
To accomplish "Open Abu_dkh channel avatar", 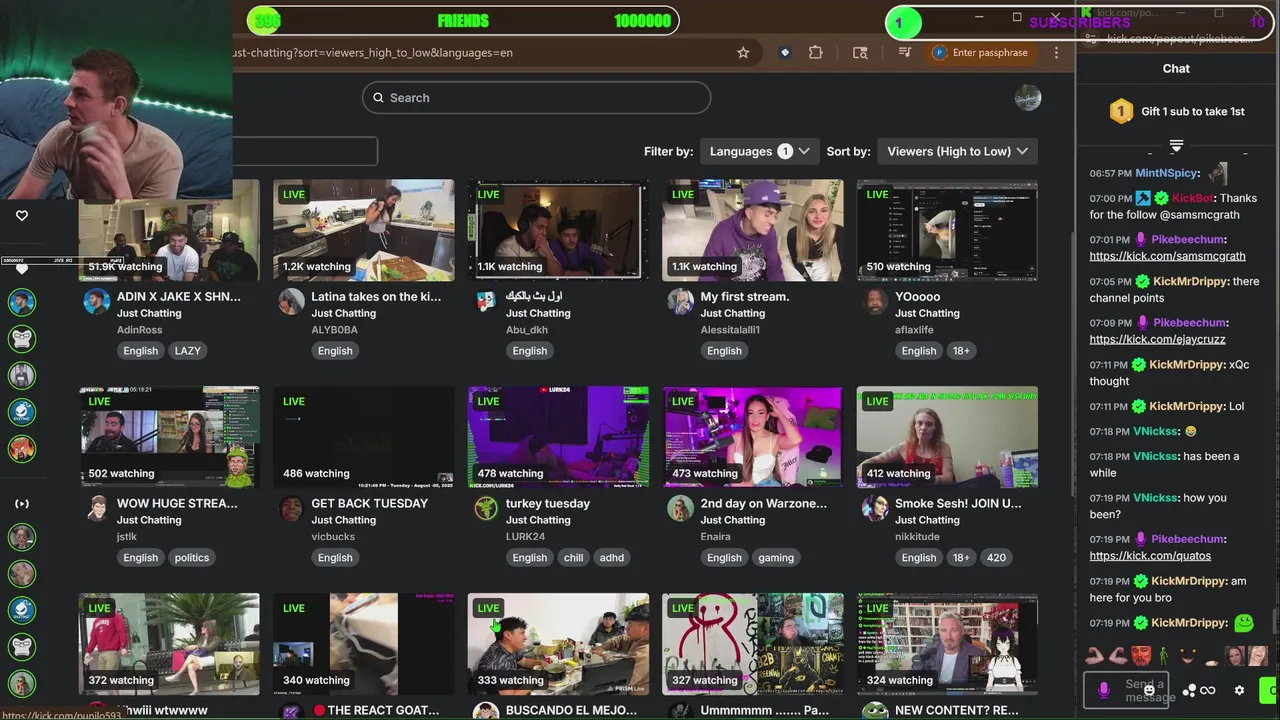I will [x=486, y=301].
